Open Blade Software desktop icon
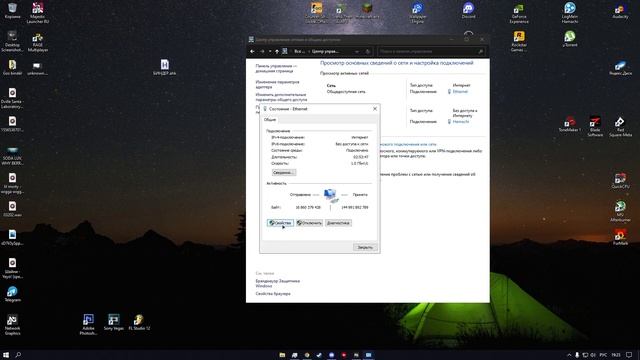 [x=595, y=127]
